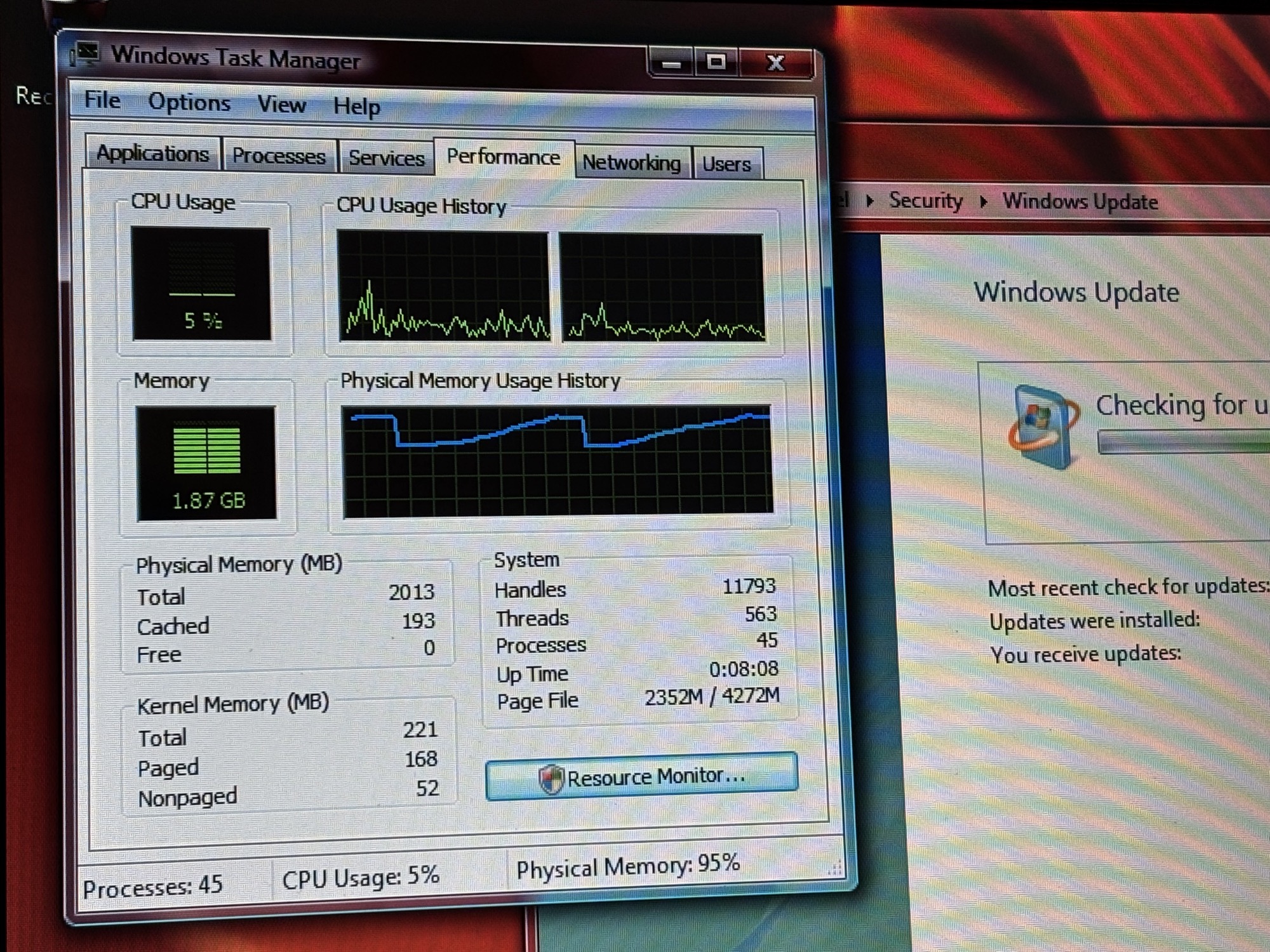The width and height of the screenshot is (1270, 952).
Task: Click the Memory usage meter gauge
Action: point(207,463)
